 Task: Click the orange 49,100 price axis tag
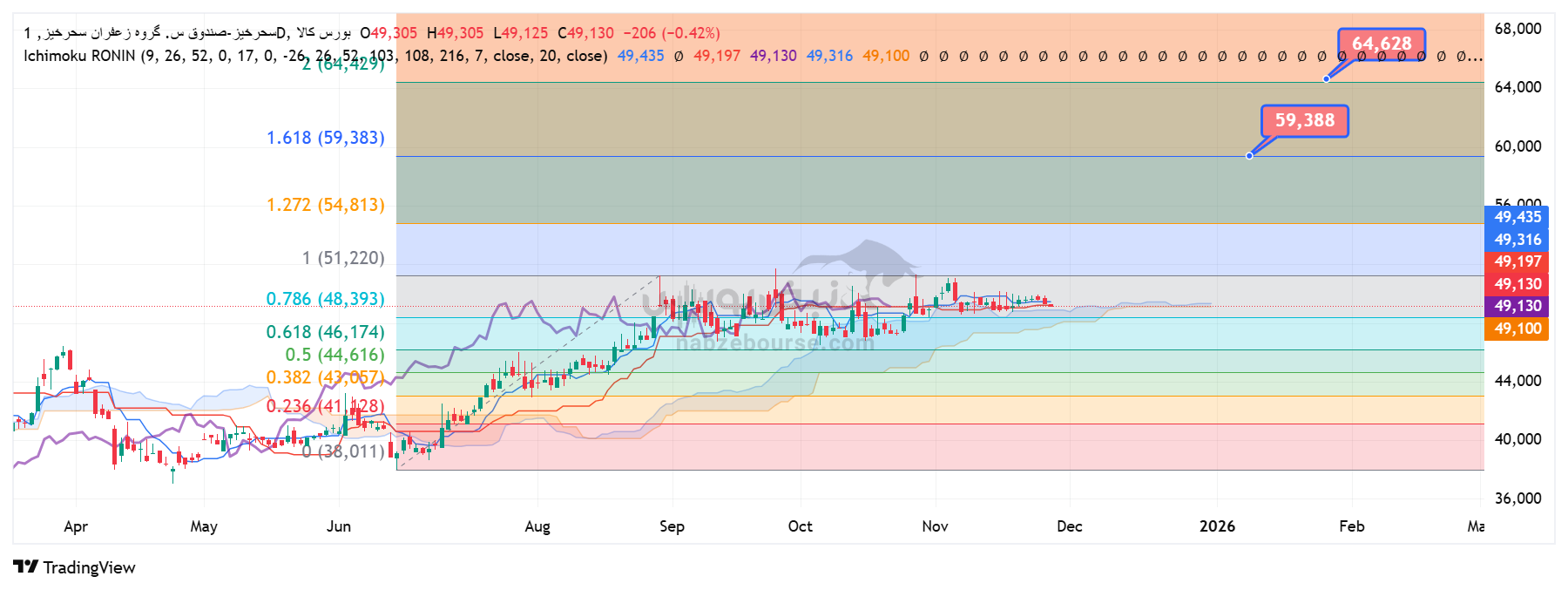pos(1517,329)
